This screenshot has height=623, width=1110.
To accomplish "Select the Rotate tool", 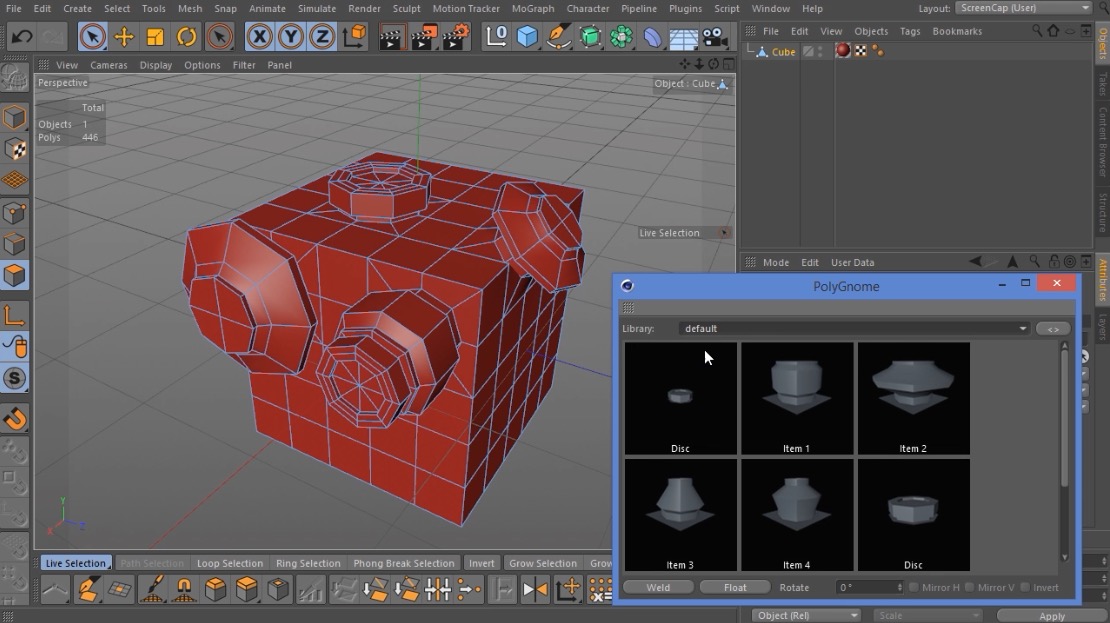I will pos(188,36).
